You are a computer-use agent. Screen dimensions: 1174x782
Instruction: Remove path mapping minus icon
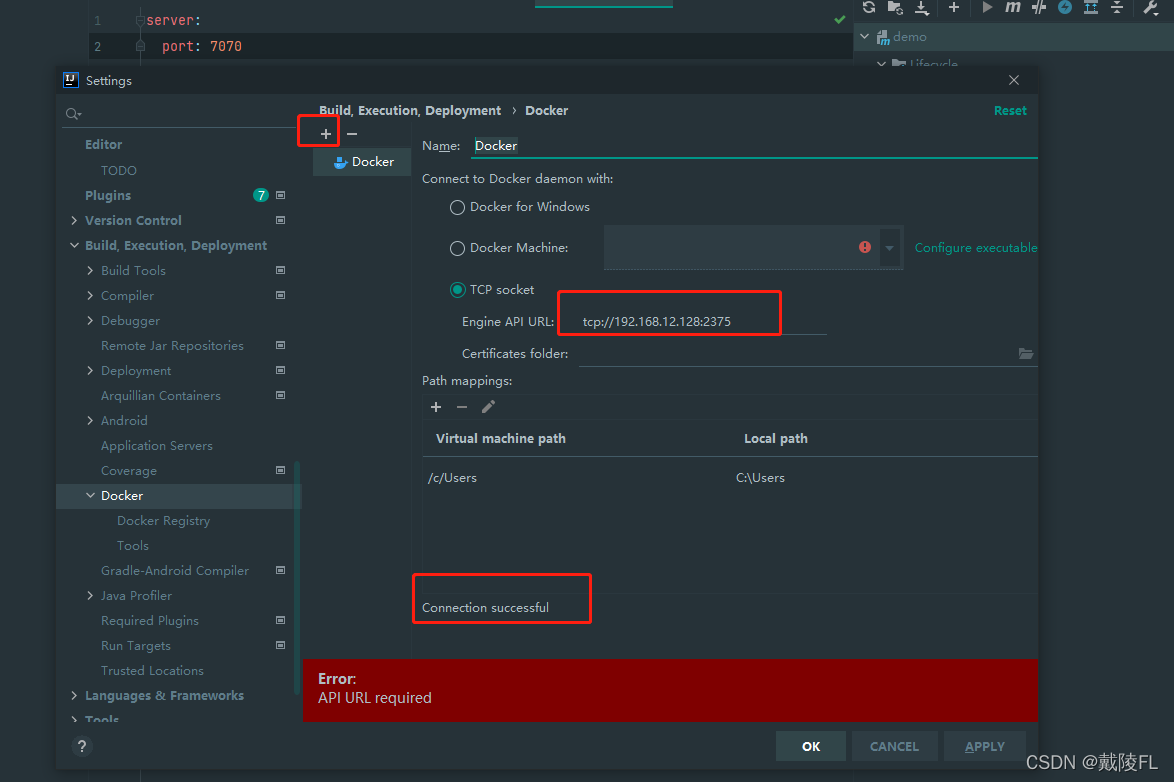coord(462,407)
